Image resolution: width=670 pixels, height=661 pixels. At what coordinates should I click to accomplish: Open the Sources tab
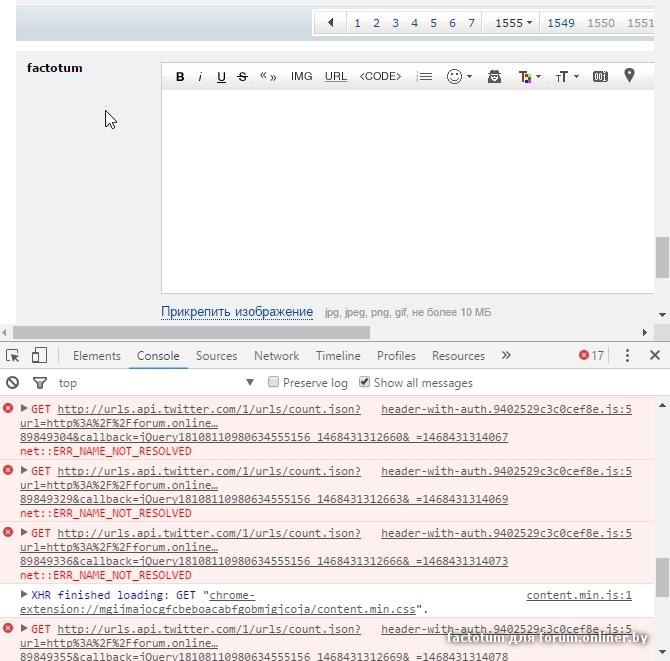tap(216, 356)
